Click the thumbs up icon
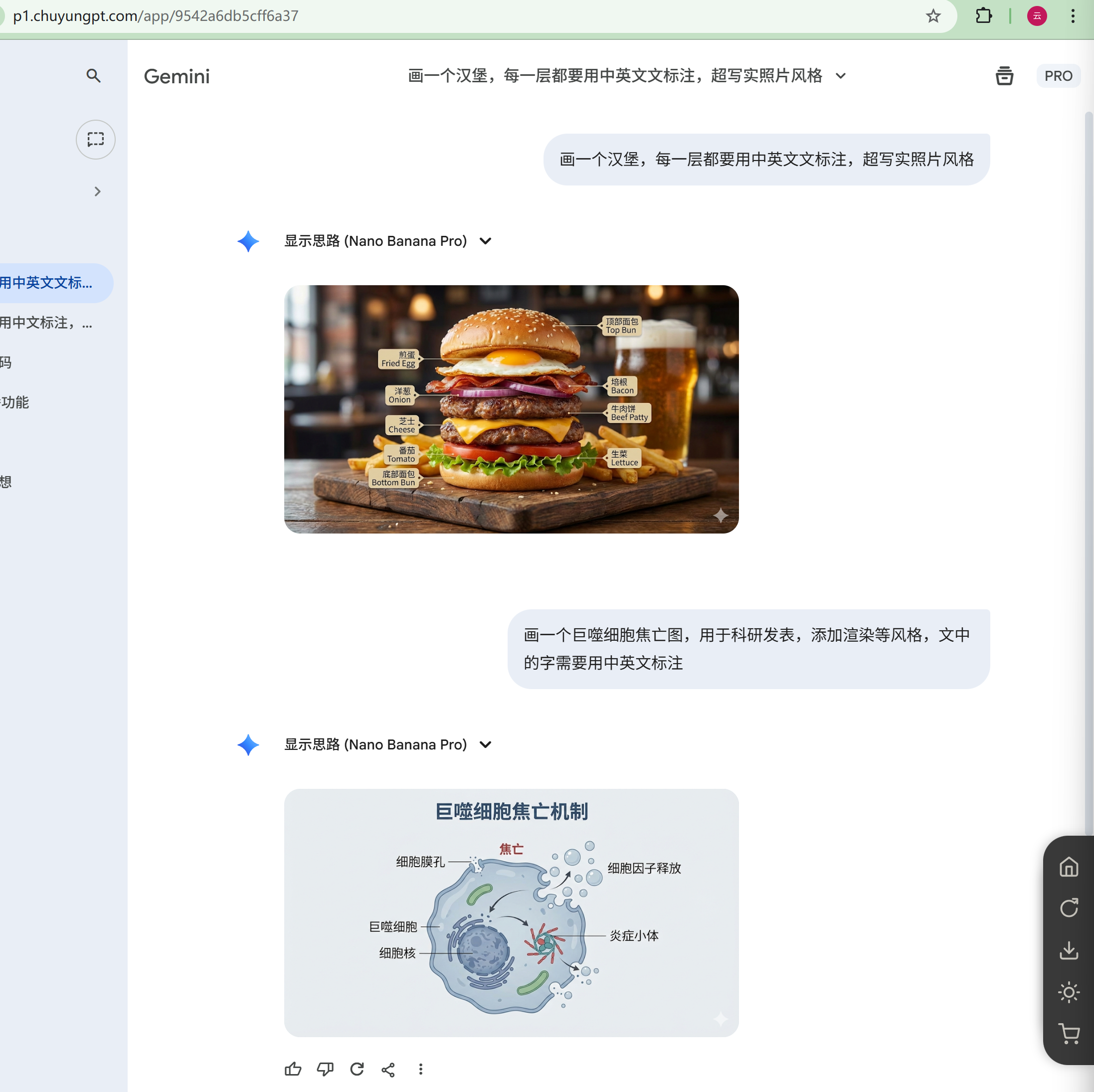This screenshot has width=1094, height=1092. point(293,1069)
